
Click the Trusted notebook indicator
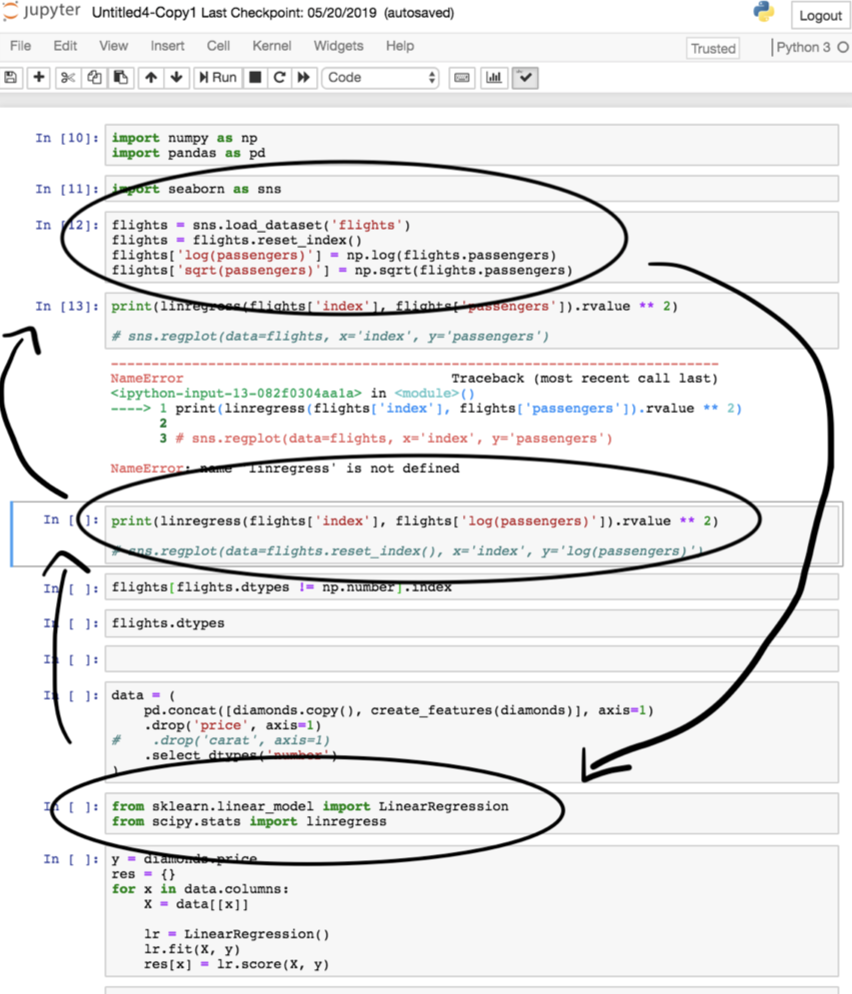[x=713, y=48]
